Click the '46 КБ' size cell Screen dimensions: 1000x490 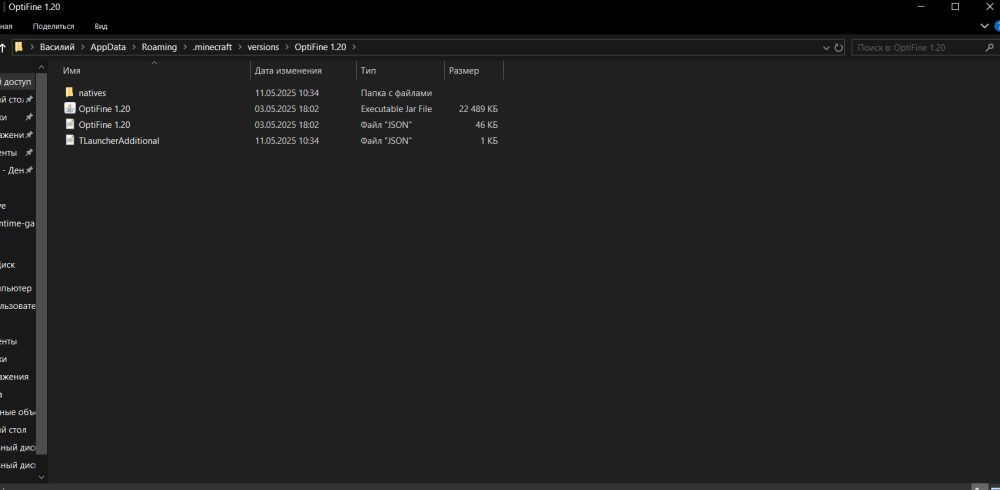click(x=487, y=125)
